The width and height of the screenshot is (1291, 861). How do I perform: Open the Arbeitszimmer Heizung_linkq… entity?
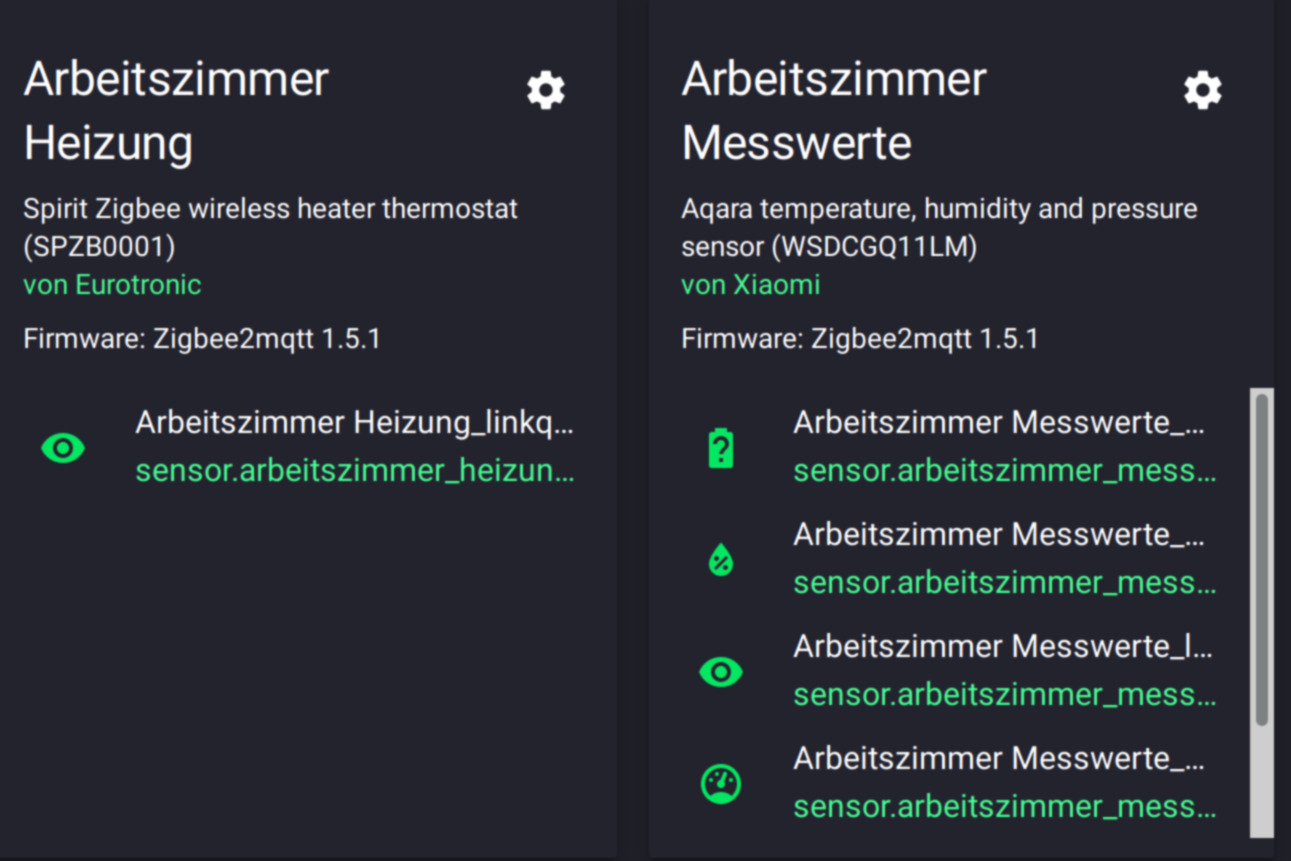point(355,423)
